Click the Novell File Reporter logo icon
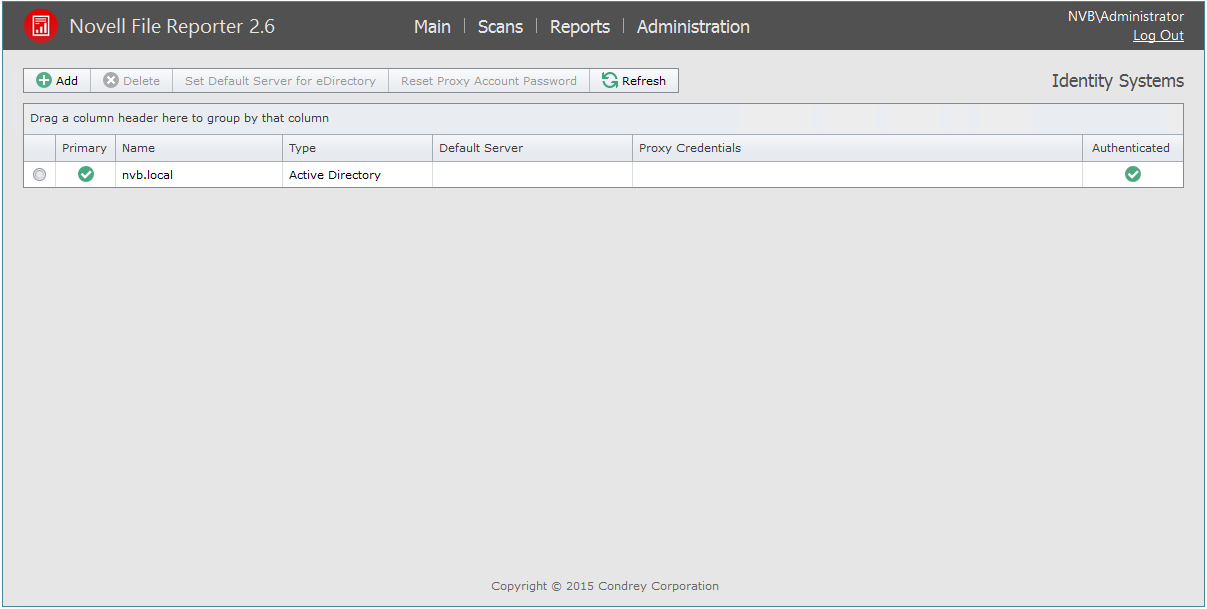The height and width of the screenshot is (609, 1207). pyautogui.click(x=41, y=26)
